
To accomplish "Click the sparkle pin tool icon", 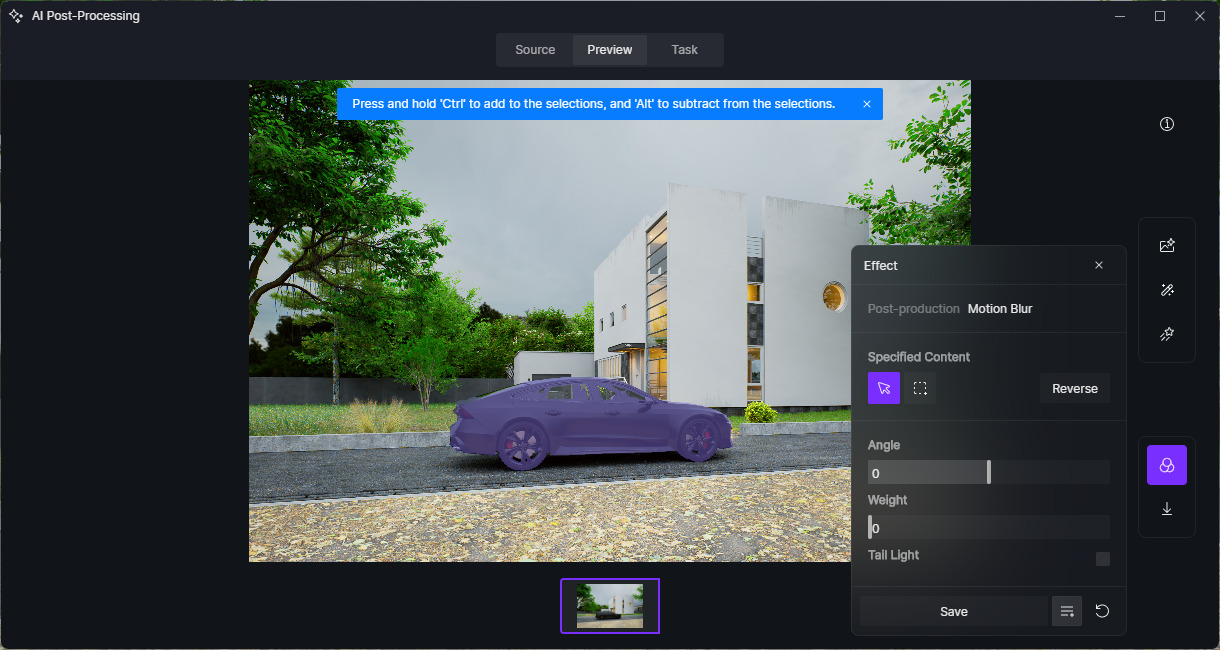I will [x=1167, y=335].
